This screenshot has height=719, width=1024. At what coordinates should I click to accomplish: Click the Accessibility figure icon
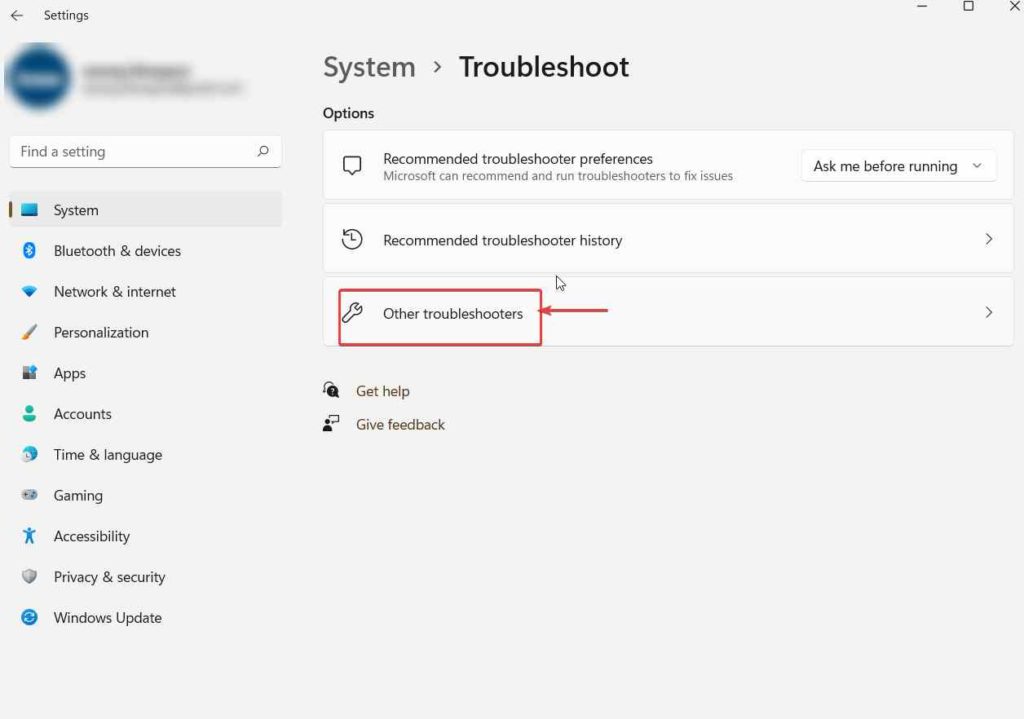tap(29, 535)
